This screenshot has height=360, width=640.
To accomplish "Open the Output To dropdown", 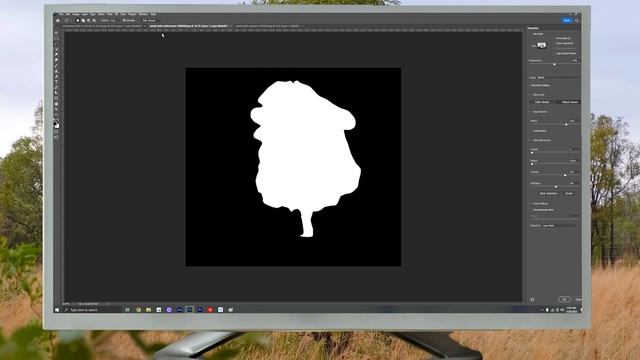I will [560, 225].
